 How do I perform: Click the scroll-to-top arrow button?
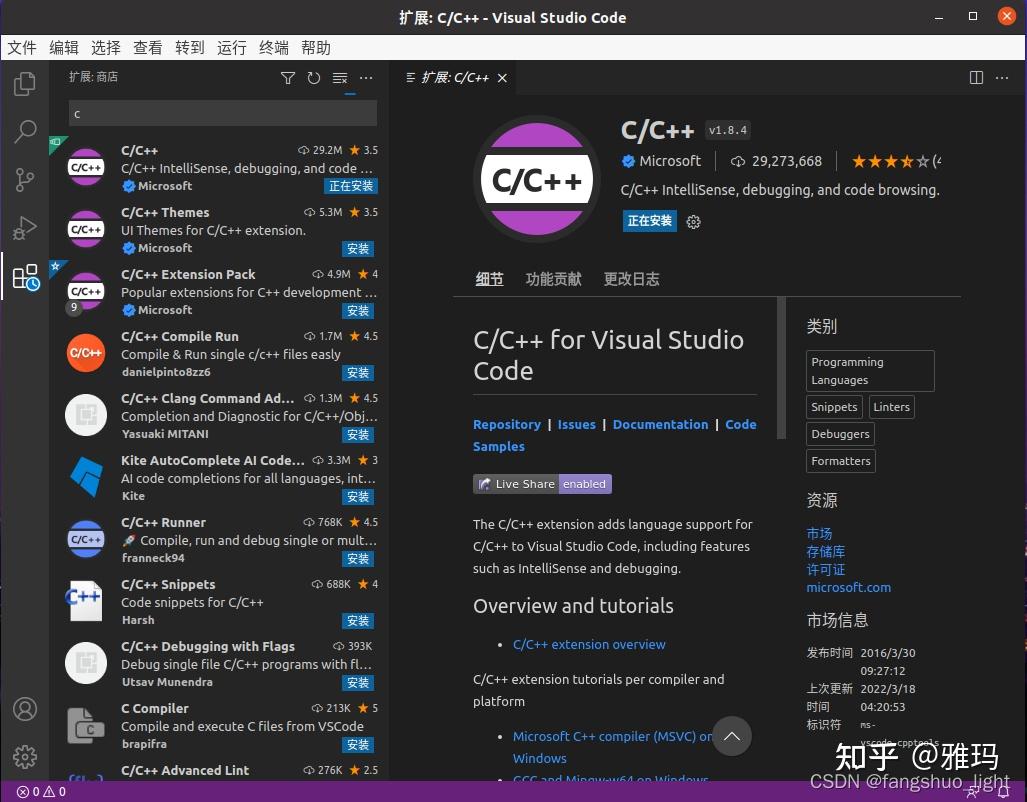coord(732,736)
